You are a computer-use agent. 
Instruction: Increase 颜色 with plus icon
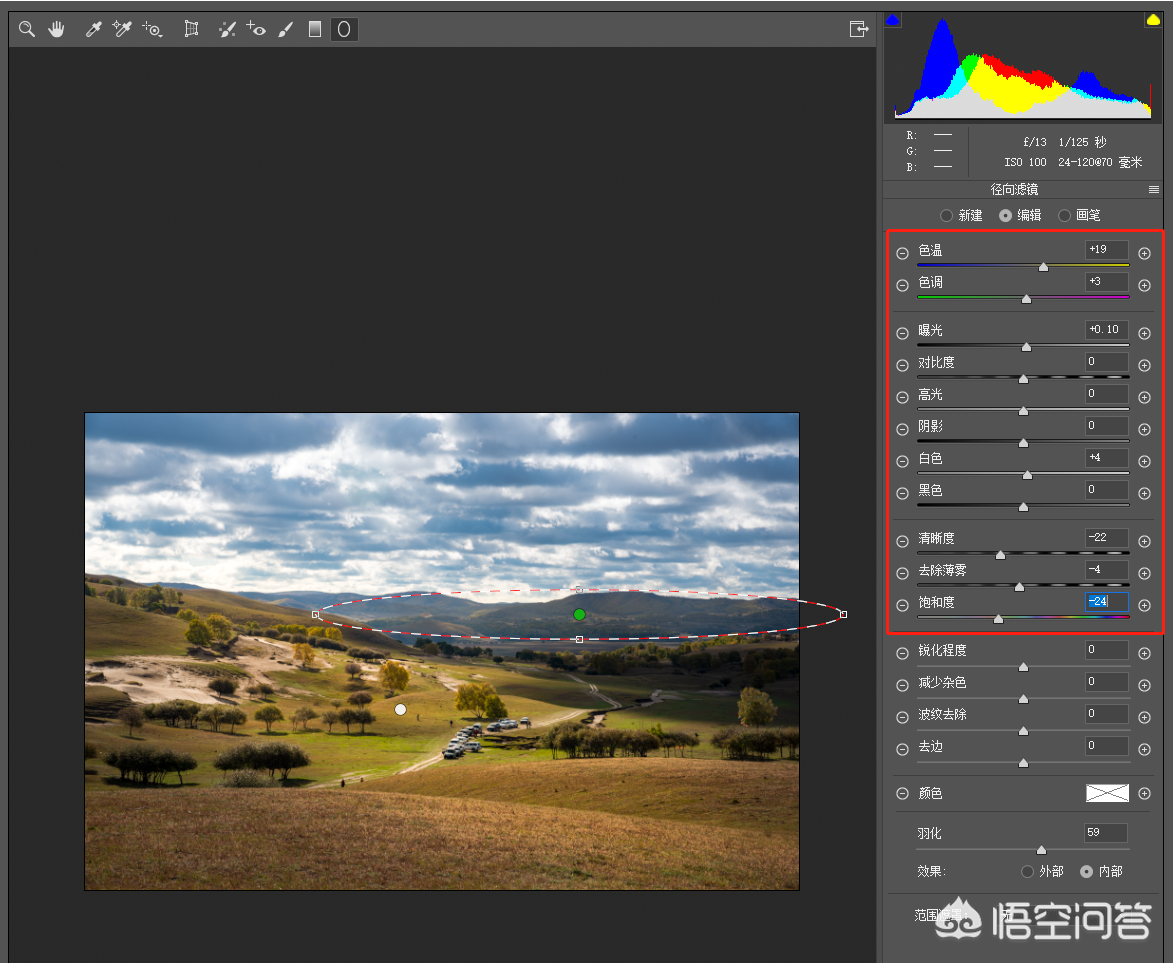[1145, 794]
